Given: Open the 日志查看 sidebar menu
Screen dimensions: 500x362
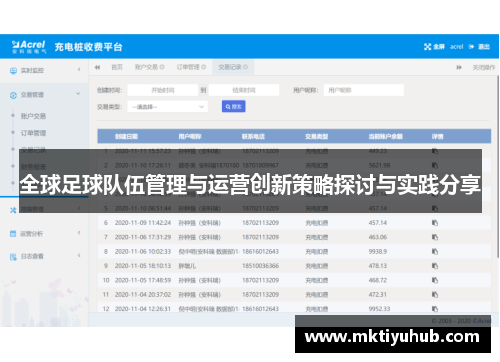Looking at the screenshot, I should (44, 256).
